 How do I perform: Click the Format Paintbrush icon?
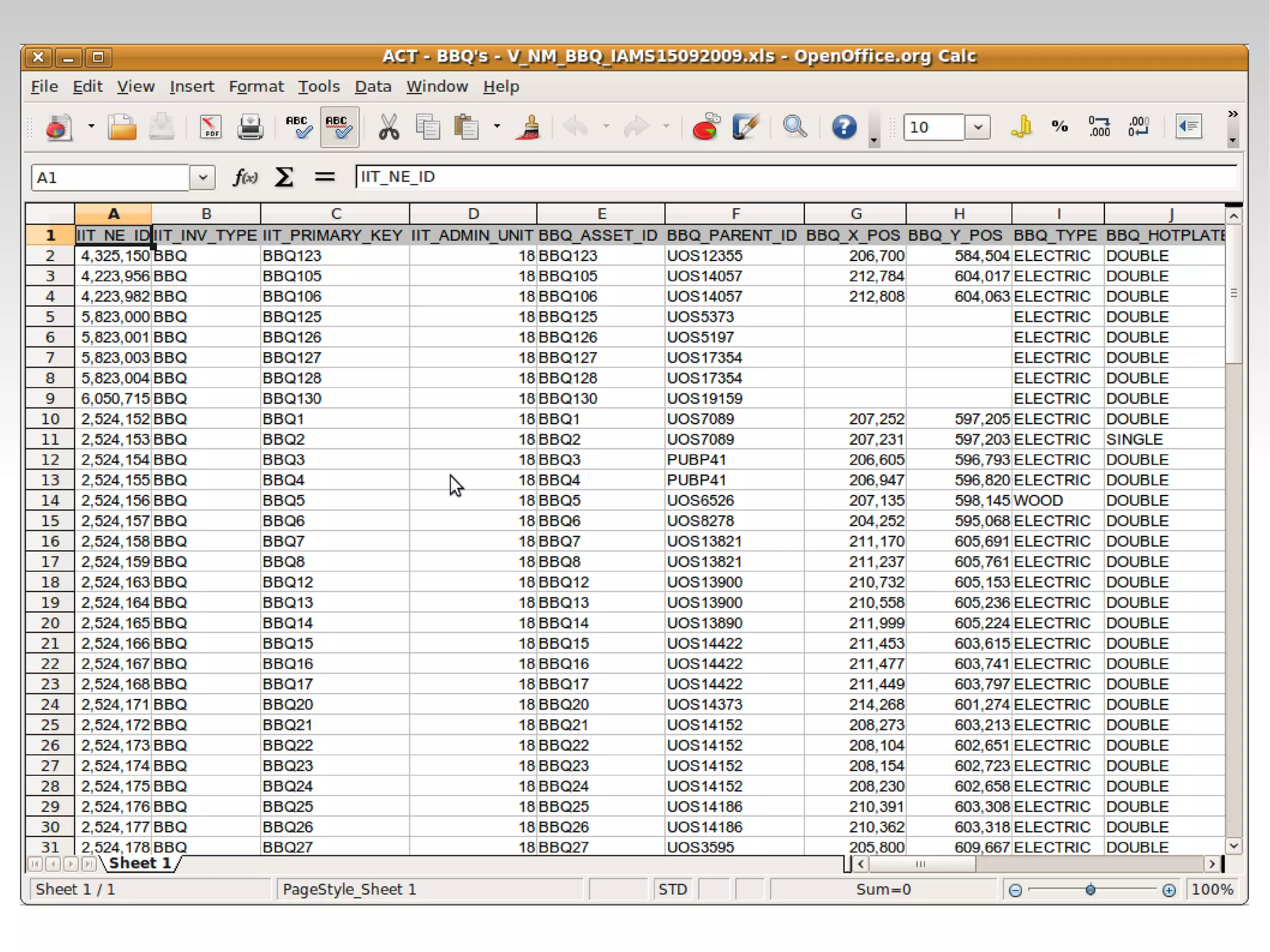pyautogui.click(x=528, y=127)
